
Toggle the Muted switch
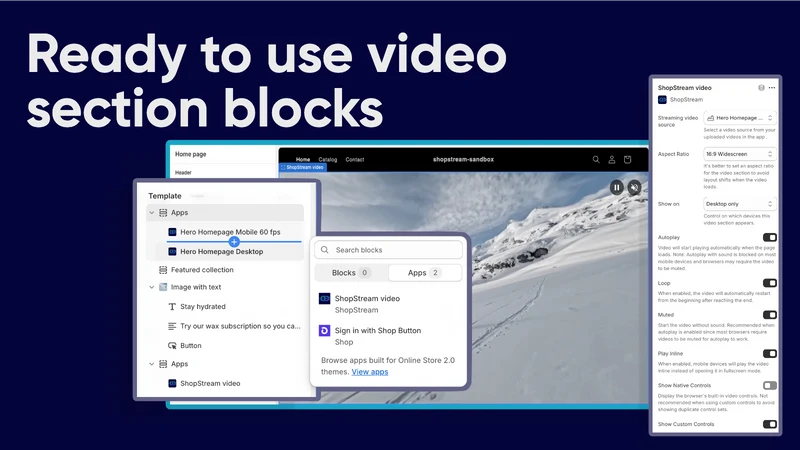[x=770, y=315]
